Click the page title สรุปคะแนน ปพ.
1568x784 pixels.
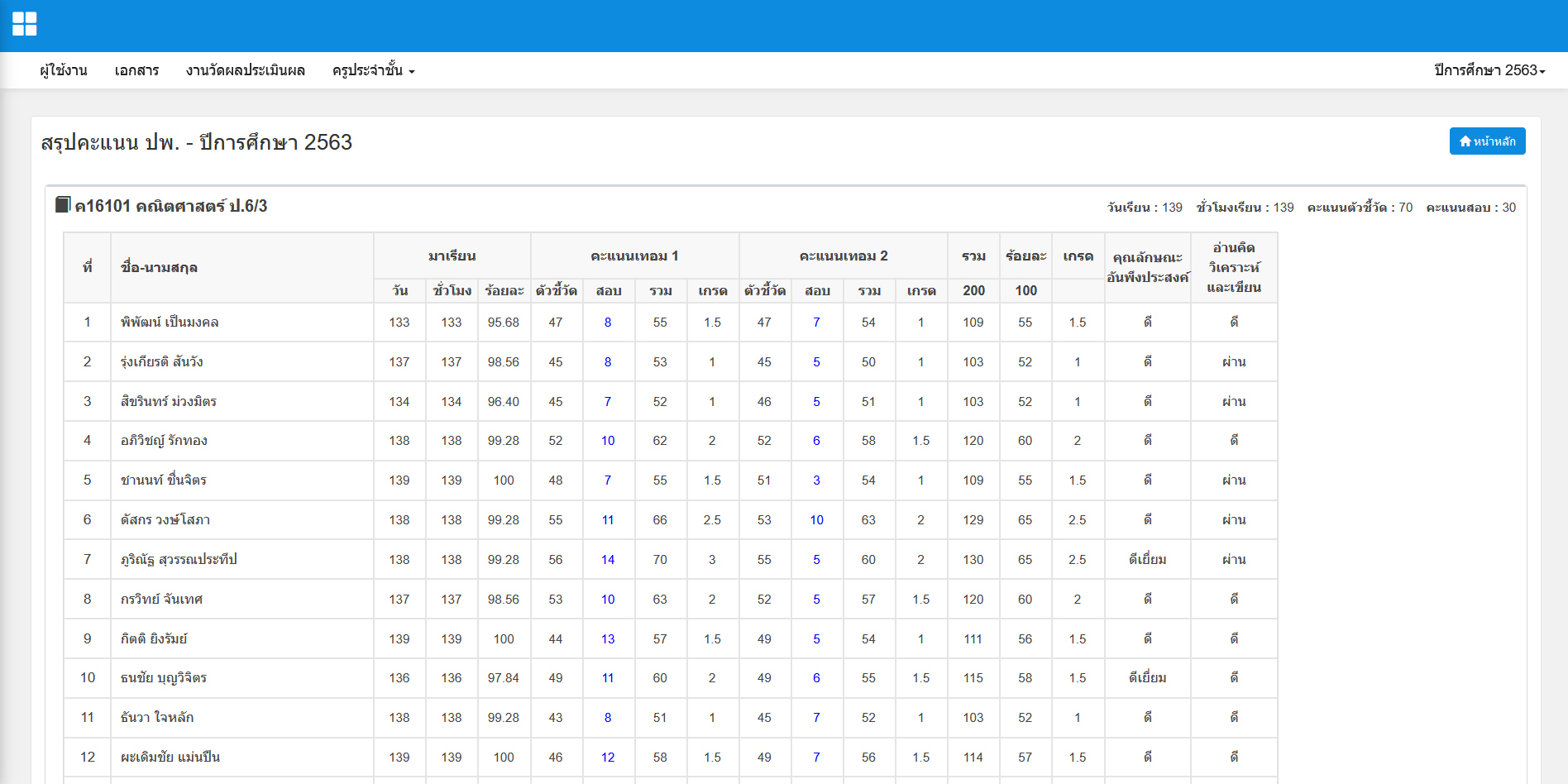[110, 142]
